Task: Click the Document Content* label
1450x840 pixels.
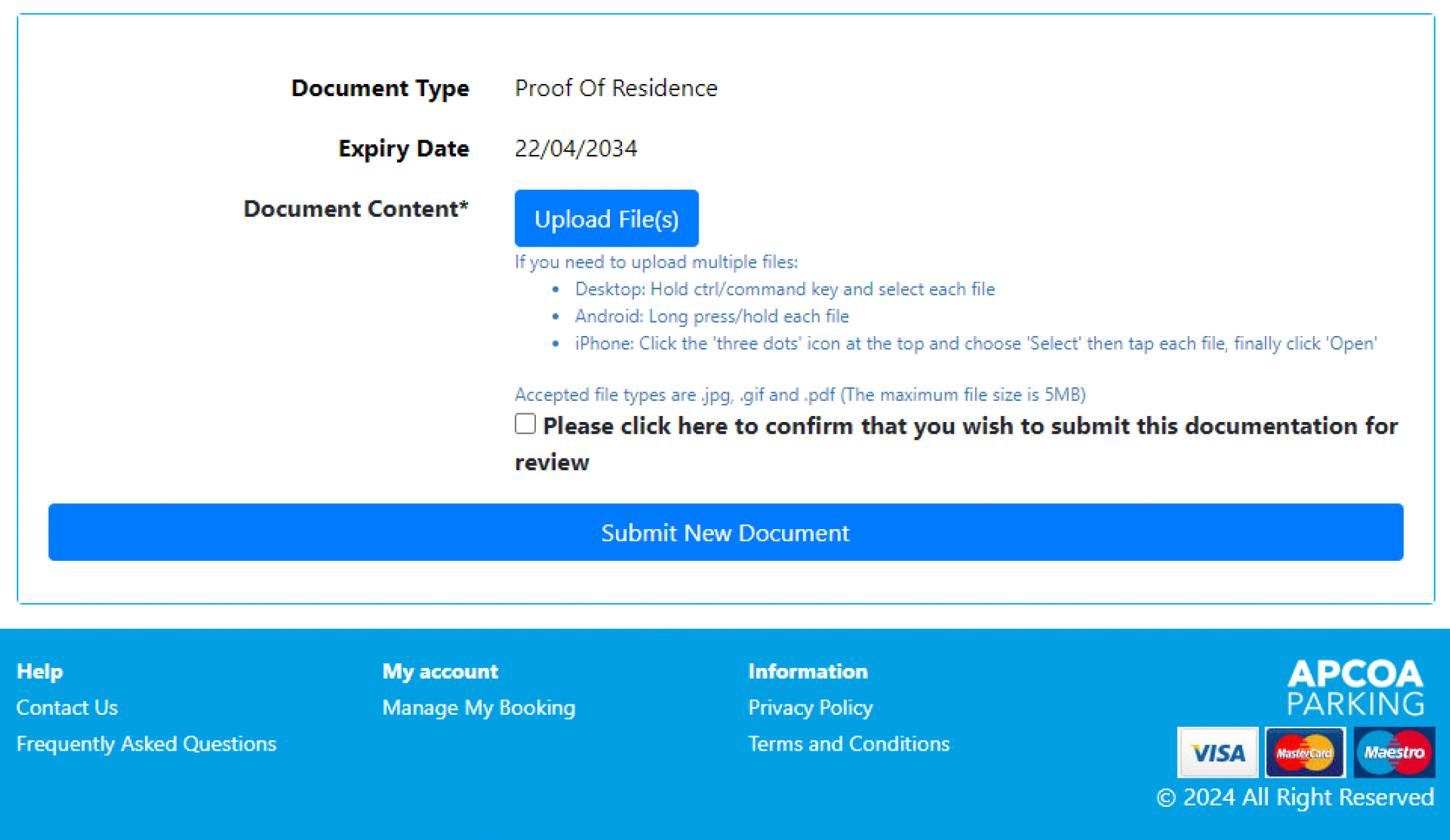Action: click(356, 209)
